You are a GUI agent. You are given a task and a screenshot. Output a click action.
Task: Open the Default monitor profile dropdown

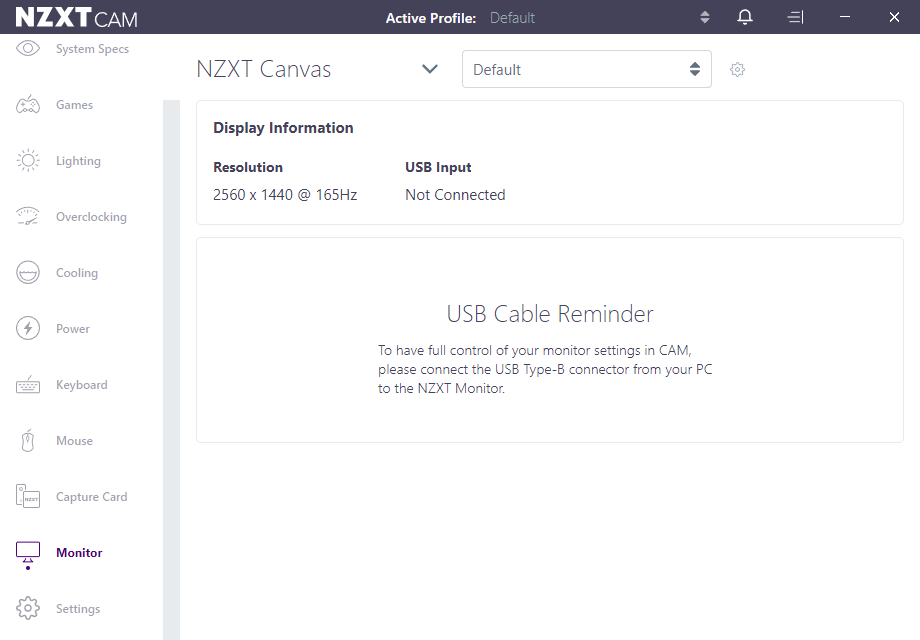point(586,70)
